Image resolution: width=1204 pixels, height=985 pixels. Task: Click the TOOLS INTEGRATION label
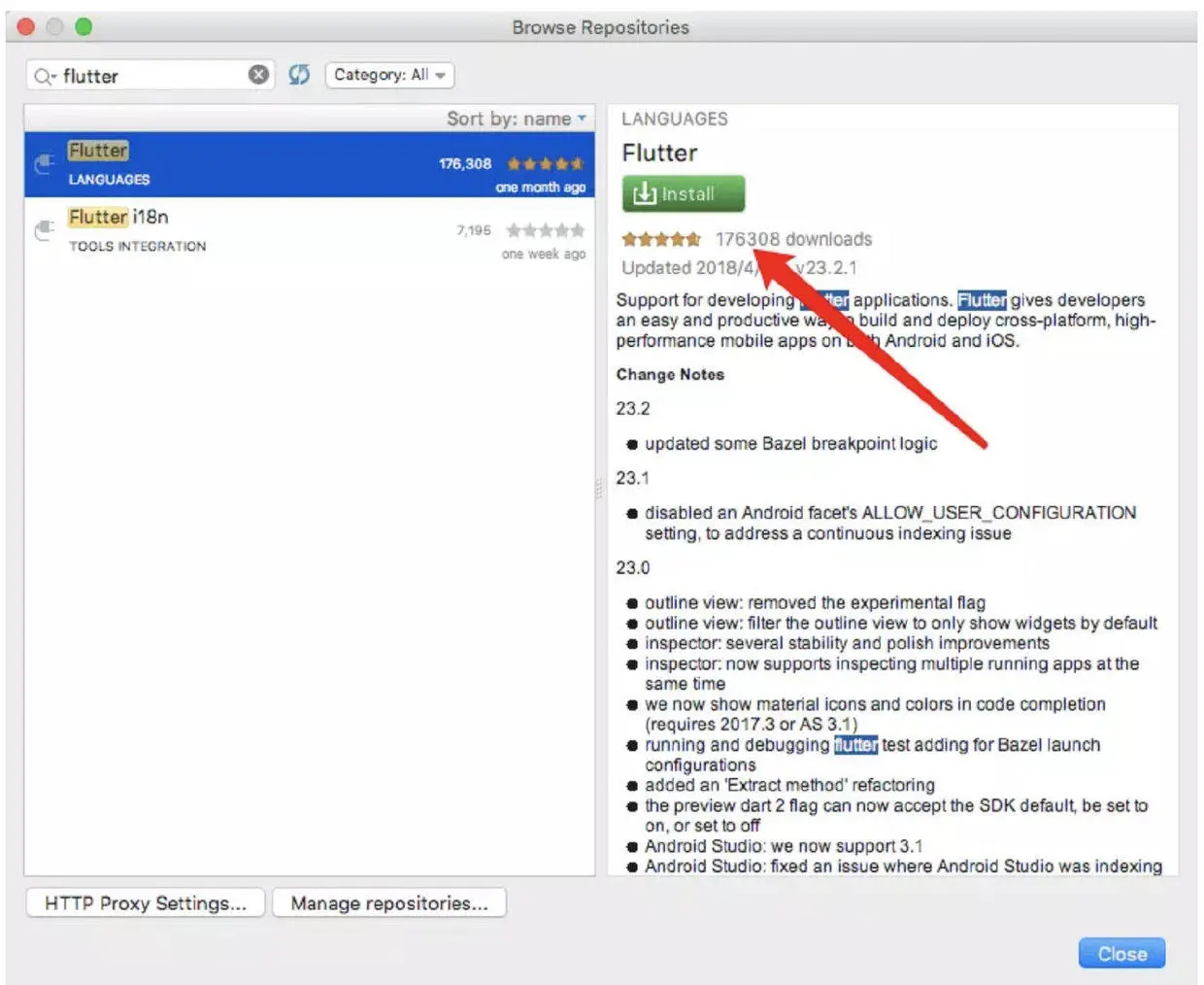click(137, 247)
